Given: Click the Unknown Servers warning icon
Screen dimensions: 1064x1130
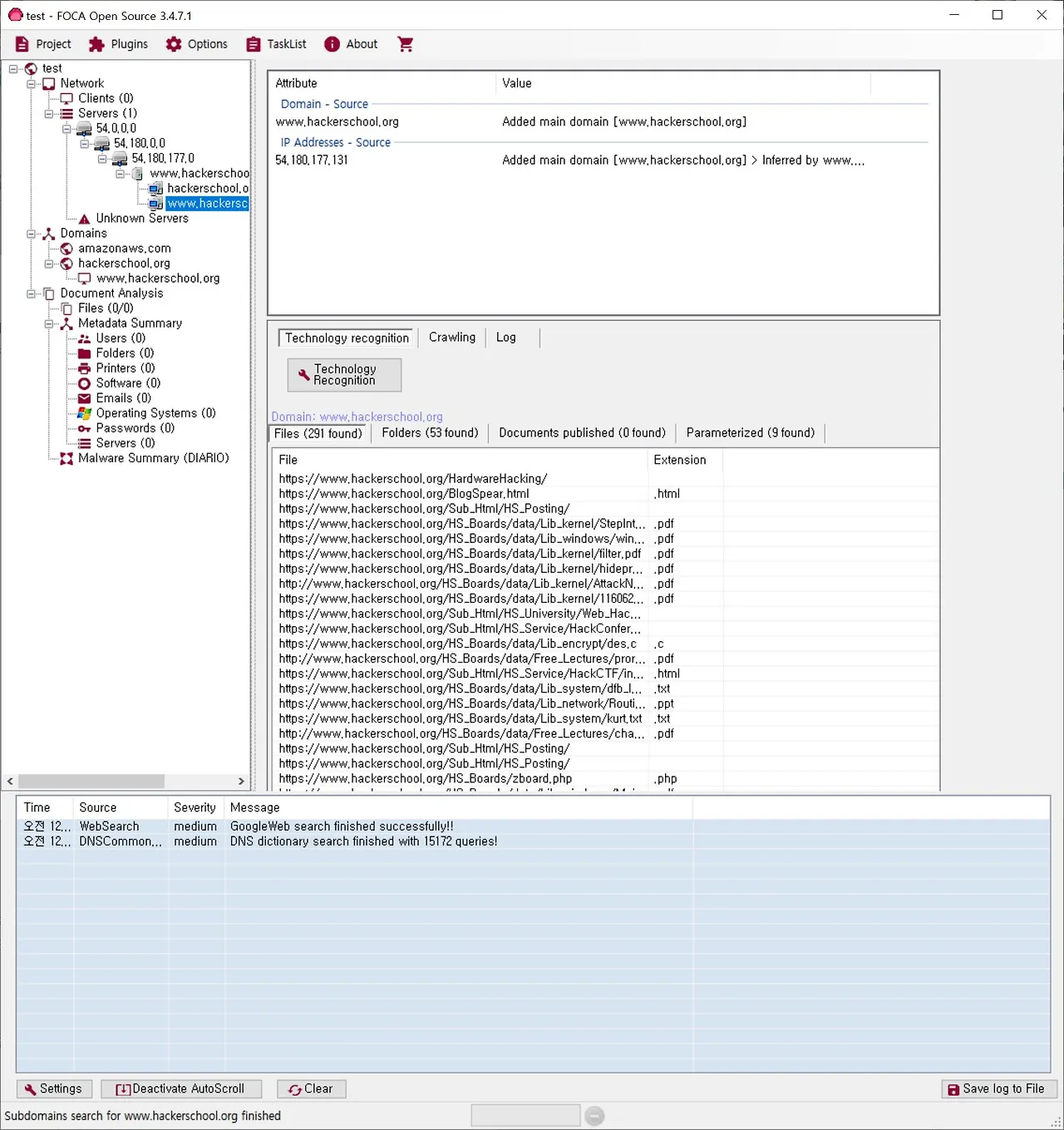Looking at the screenshot, I should click(84, 219).
